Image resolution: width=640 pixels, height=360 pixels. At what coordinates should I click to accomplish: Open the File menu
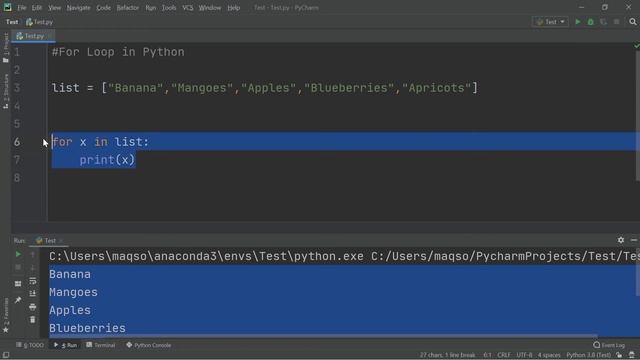(22, 8)
